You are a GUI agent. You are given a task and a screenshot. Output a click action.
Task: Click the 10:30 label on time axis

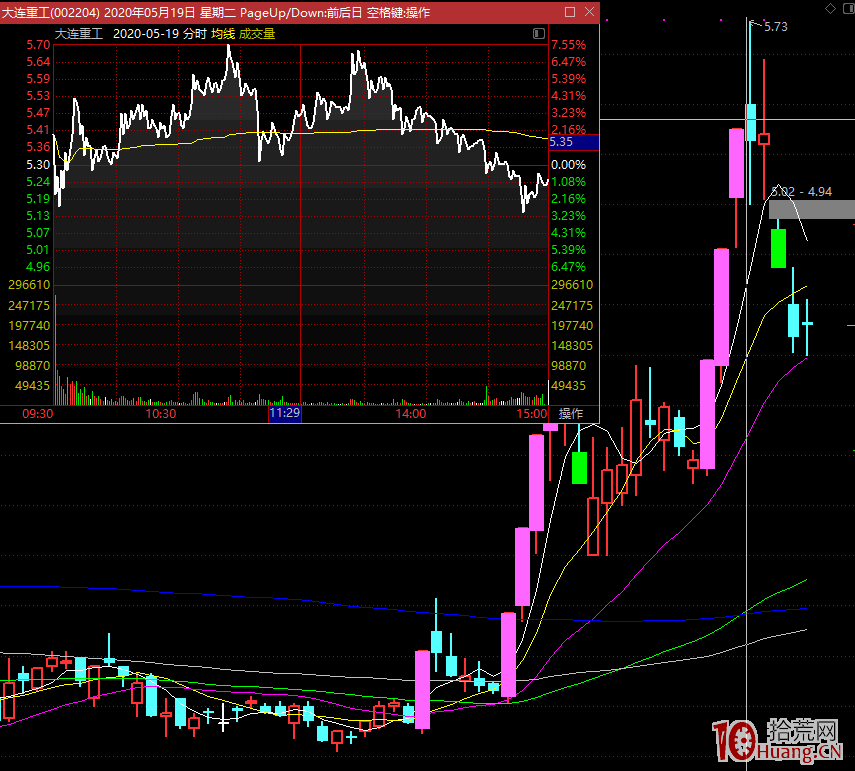[161, 414]
